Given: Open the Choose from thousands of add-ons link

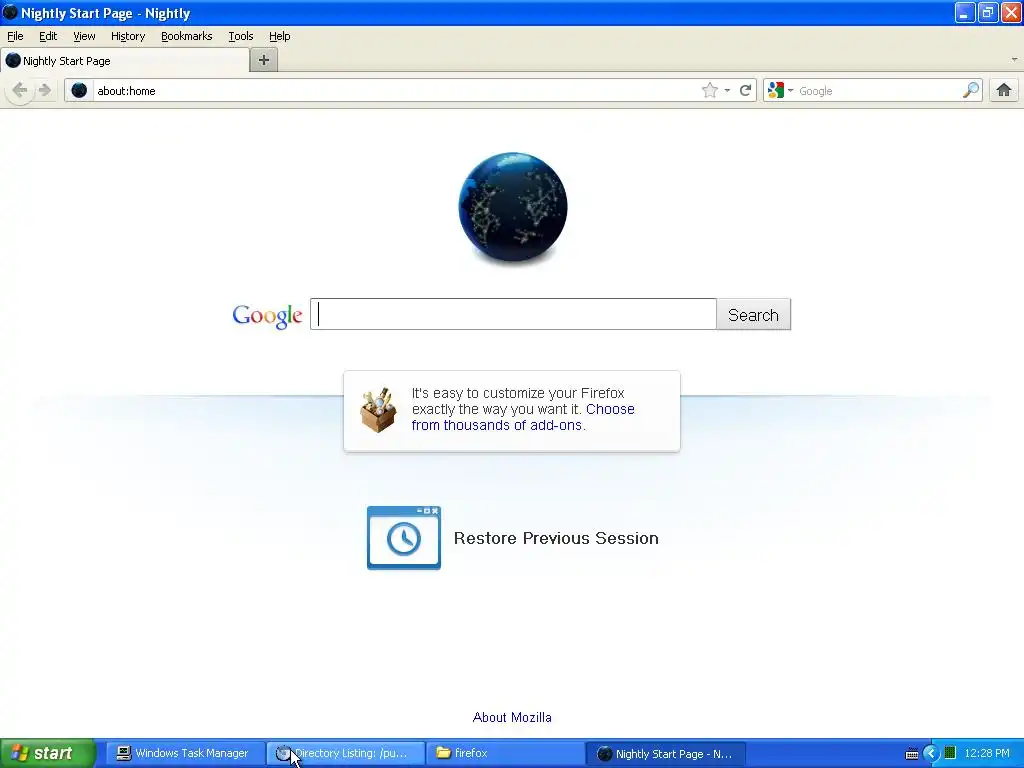Looking at the screenshot, I should (523, 417).
